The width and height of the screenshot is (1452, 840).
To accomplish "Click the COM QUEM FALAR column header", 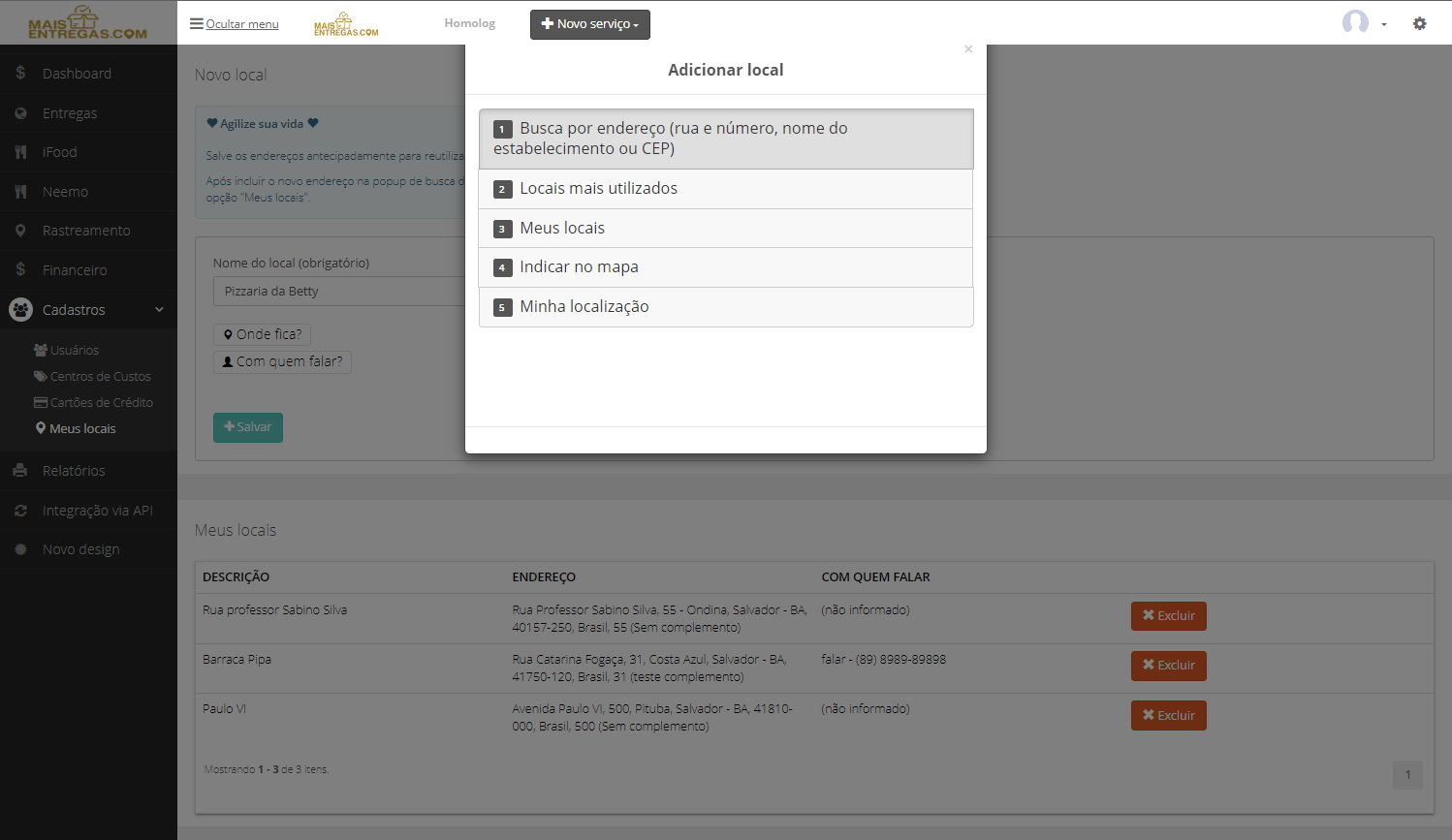I will (875, 577).
